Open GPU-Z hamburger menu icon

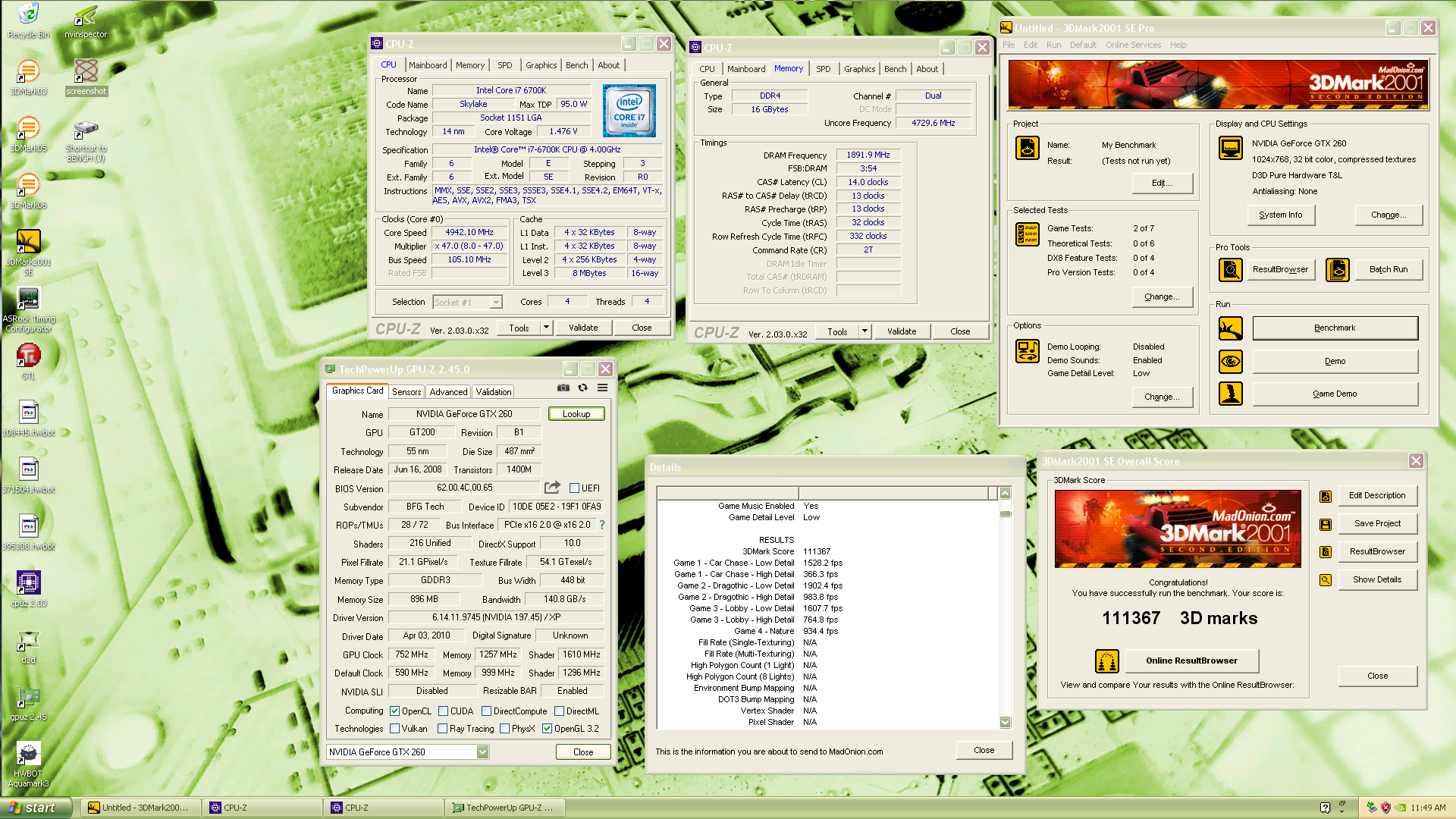point(602,388)
